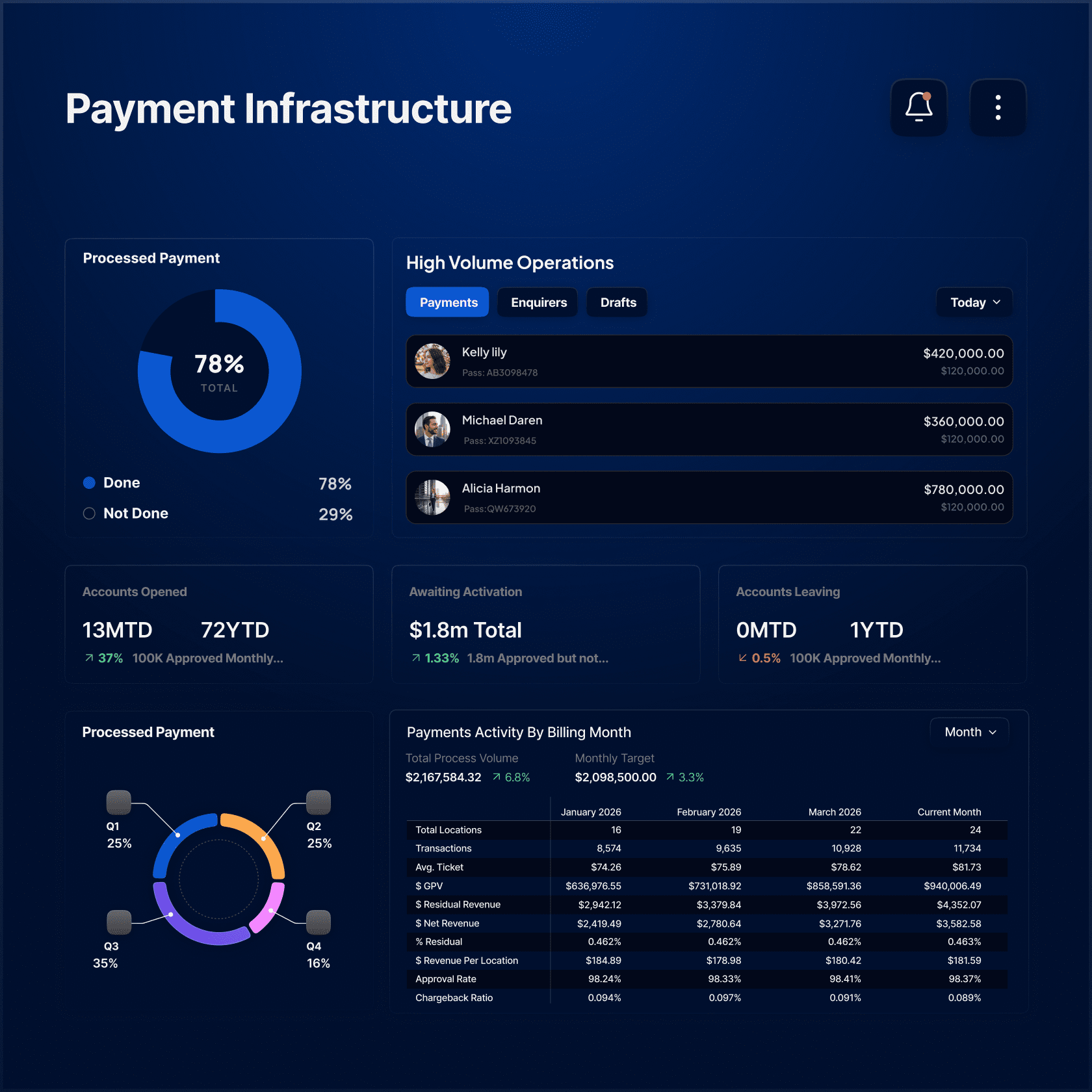Open the Today period dropdown

coord(974,302)
